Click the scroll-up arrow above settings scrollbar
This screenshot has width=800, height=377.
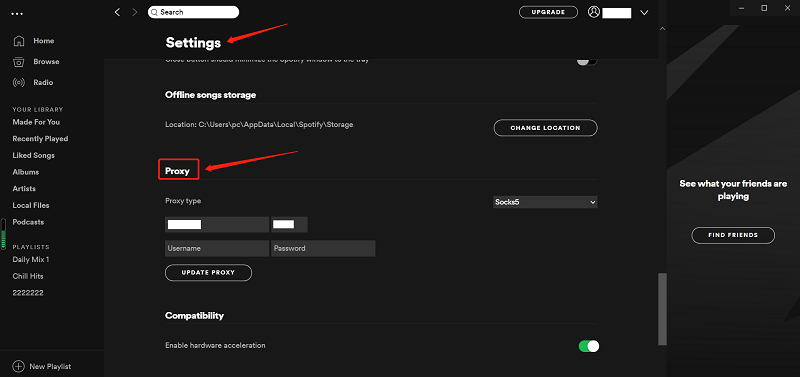point(662,29)
